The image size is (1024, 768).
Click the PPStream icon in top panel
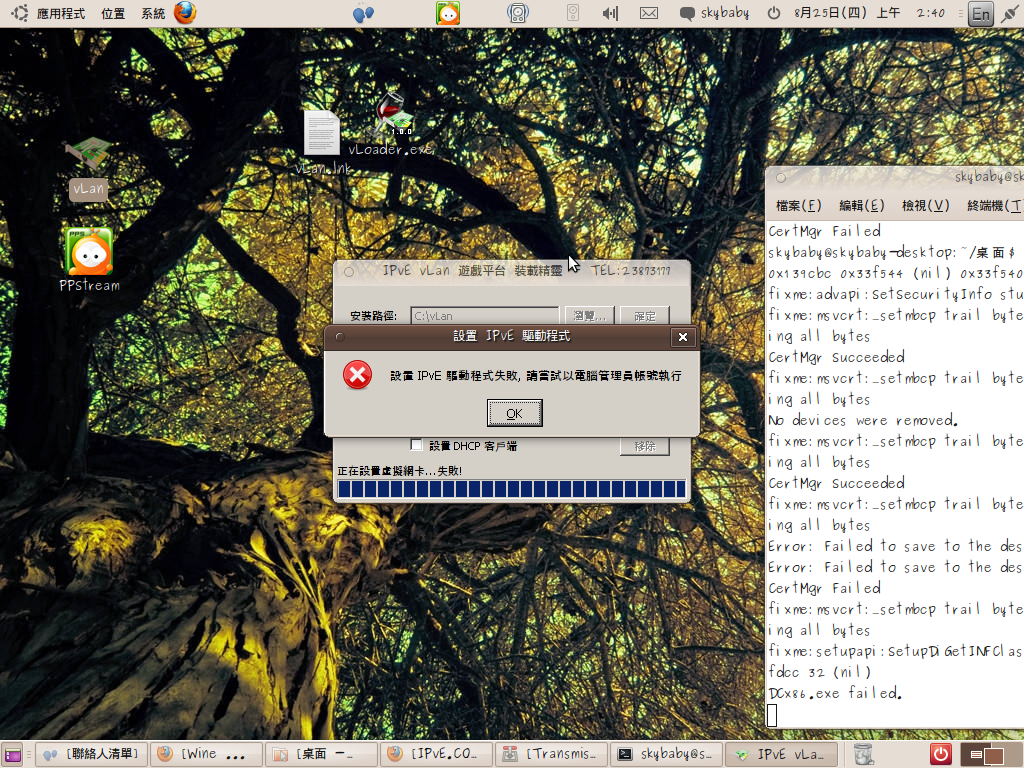click(x=448, y=13)
